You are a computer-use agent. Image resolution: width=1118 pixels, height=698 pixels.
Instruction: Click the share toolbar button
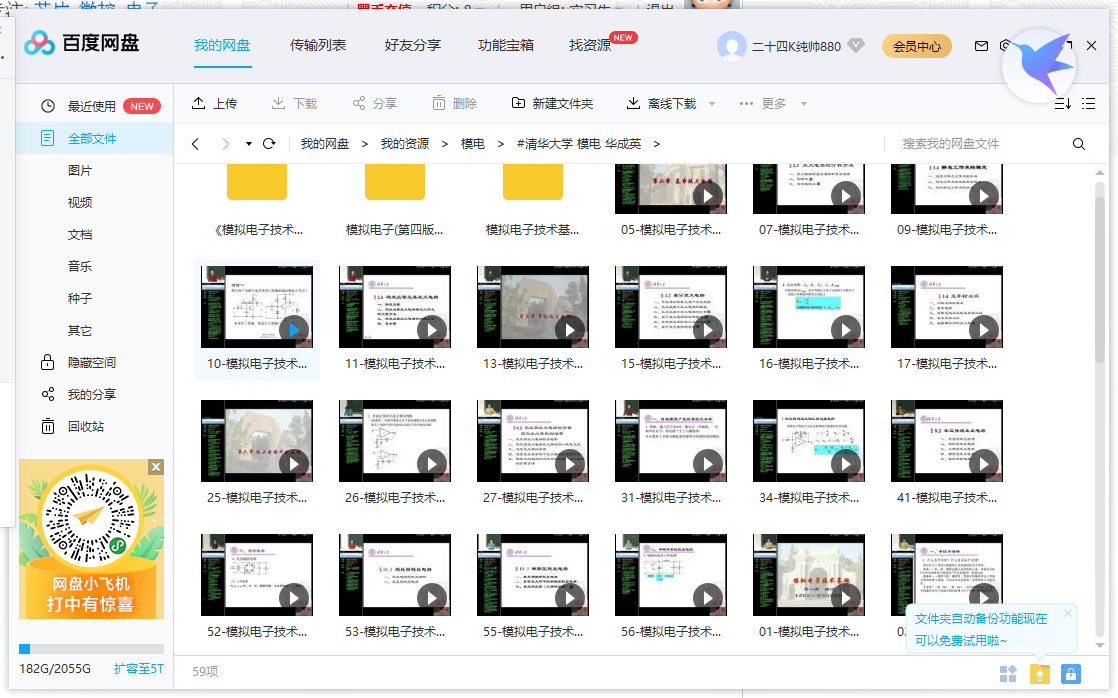(x=374, y=103)
